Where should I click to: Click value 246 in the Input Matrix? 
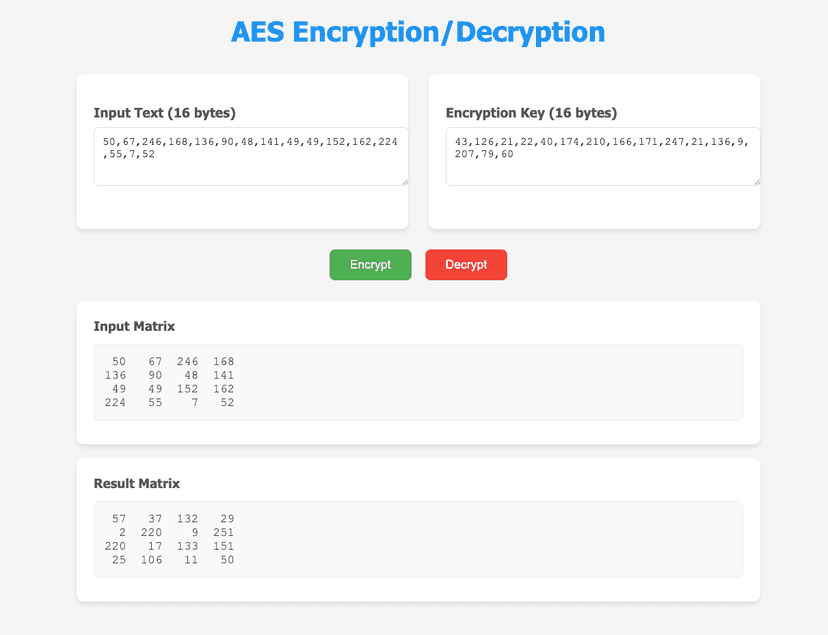(187, 361)
